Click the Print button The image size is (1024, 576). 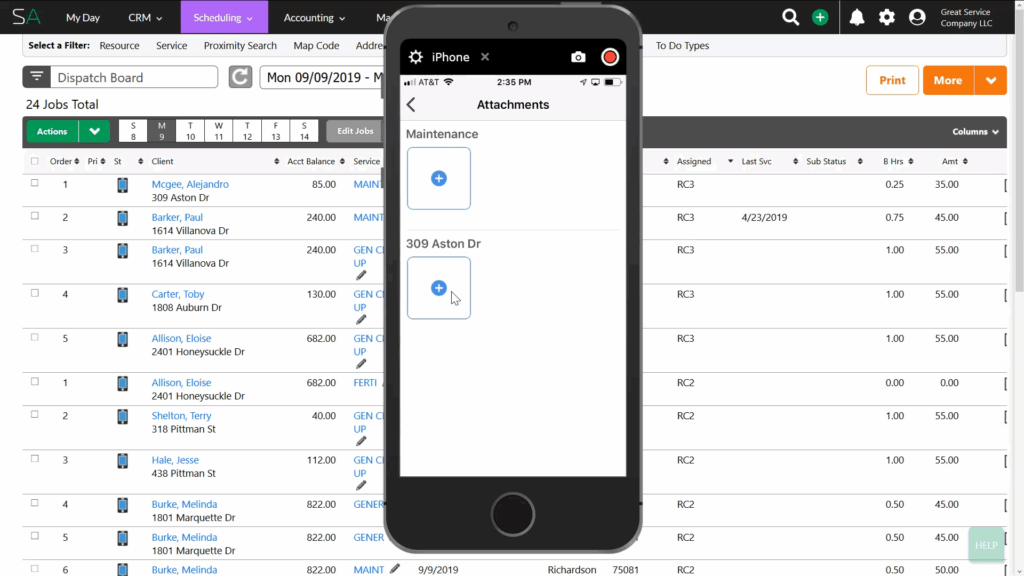click(892, 80)
